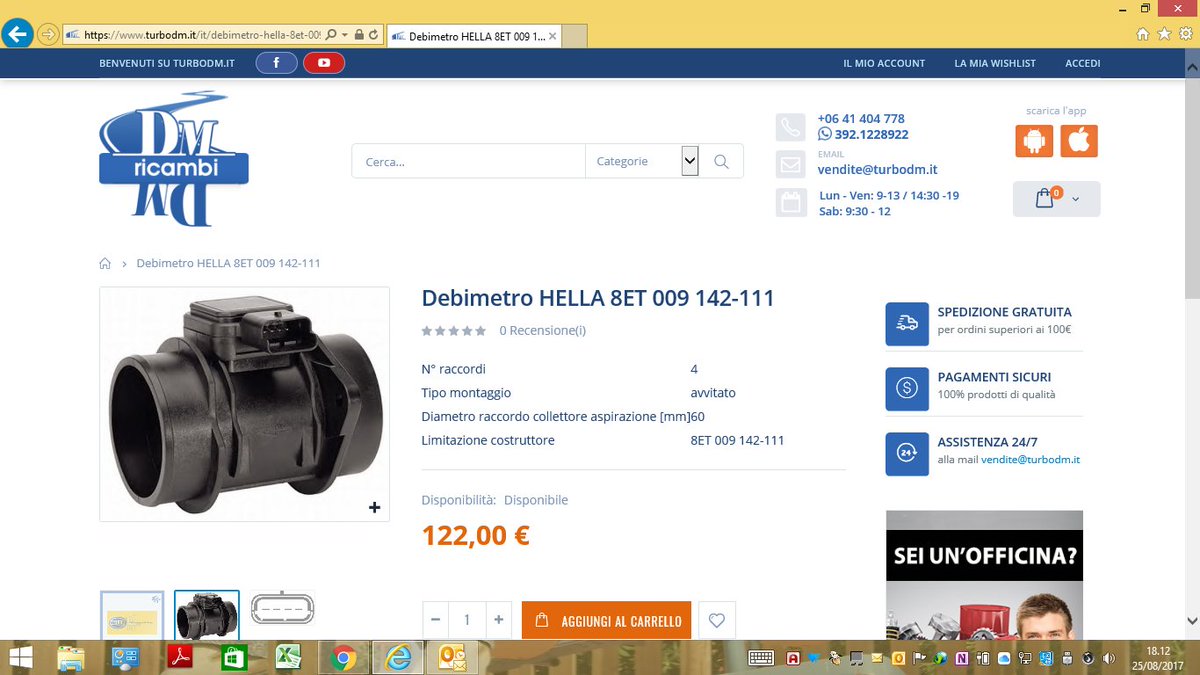Click vendite@turbodm.it in assistance box
Viewport: 1200px width, 675px height.
tap(1030, 460)
